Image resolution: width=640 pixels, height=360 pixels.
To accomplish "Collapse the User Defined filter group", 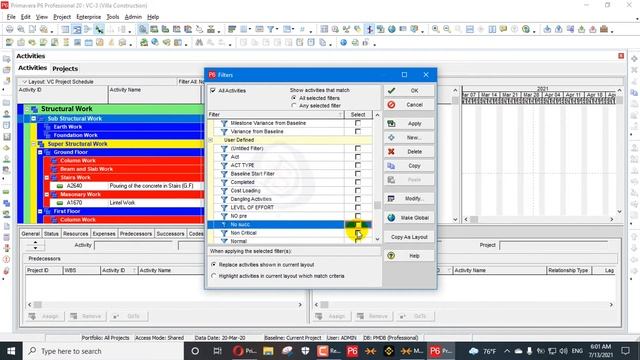I will 211,140.
